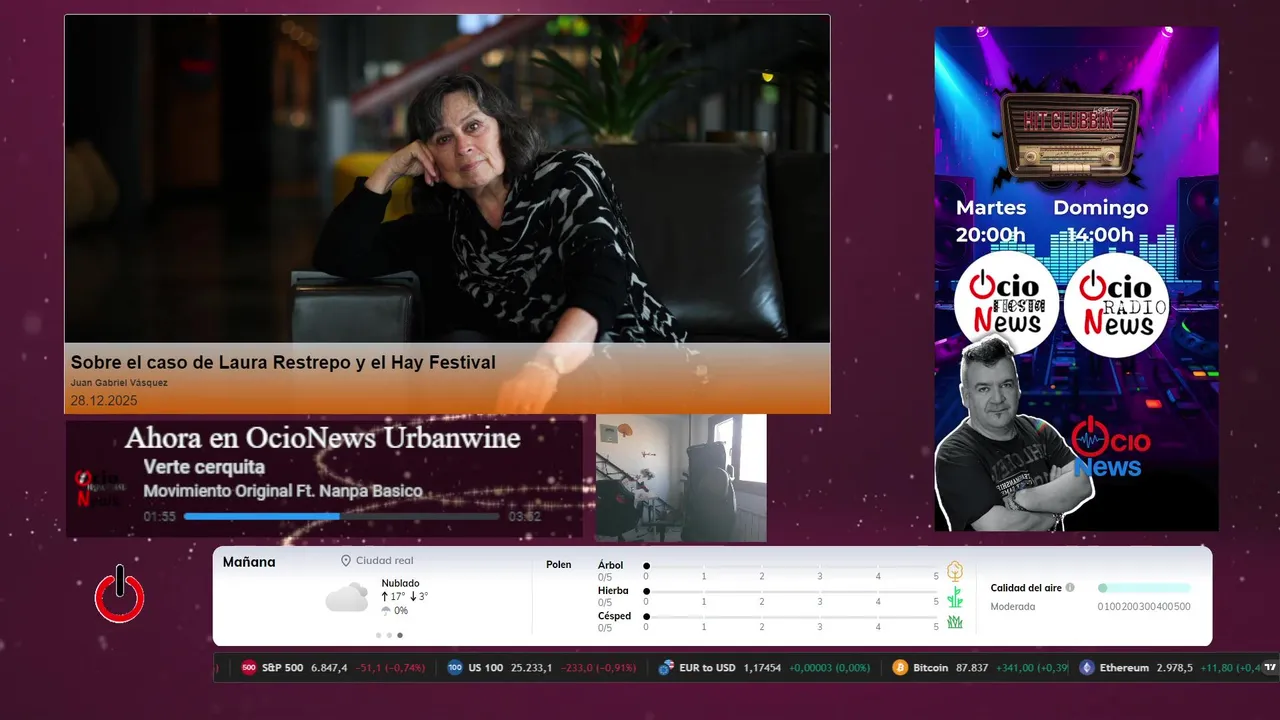The width and height of the screenshot is (1280, 720).
Task: Click the orange Bitcoin coin icon
Action: pos(900,668)
